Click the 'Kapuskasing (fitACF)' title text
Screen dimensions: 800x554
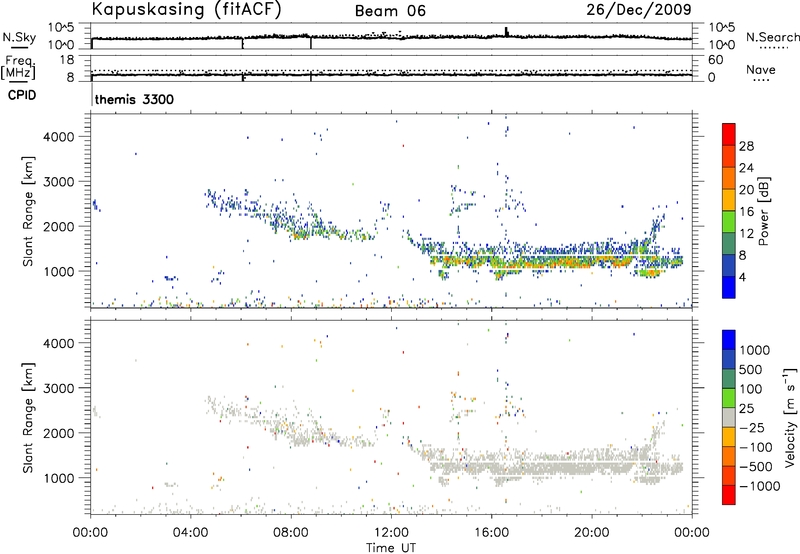click(186, 10)
